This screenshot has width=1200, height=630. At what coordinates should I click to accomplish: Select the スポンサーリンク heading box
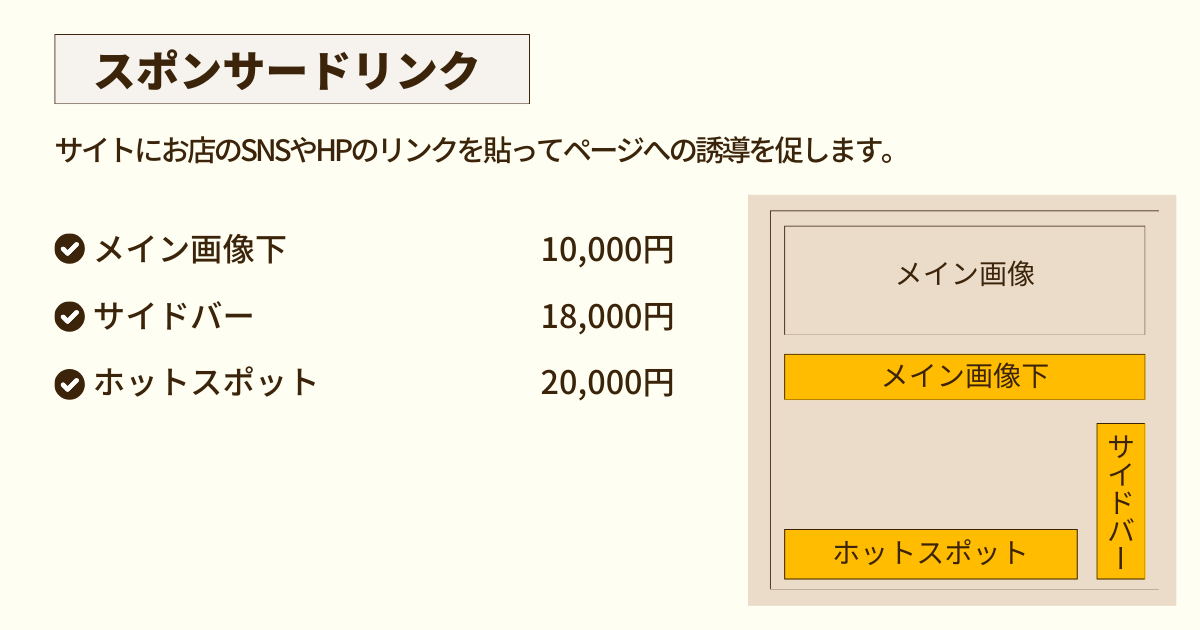click(x=292, y=69)
